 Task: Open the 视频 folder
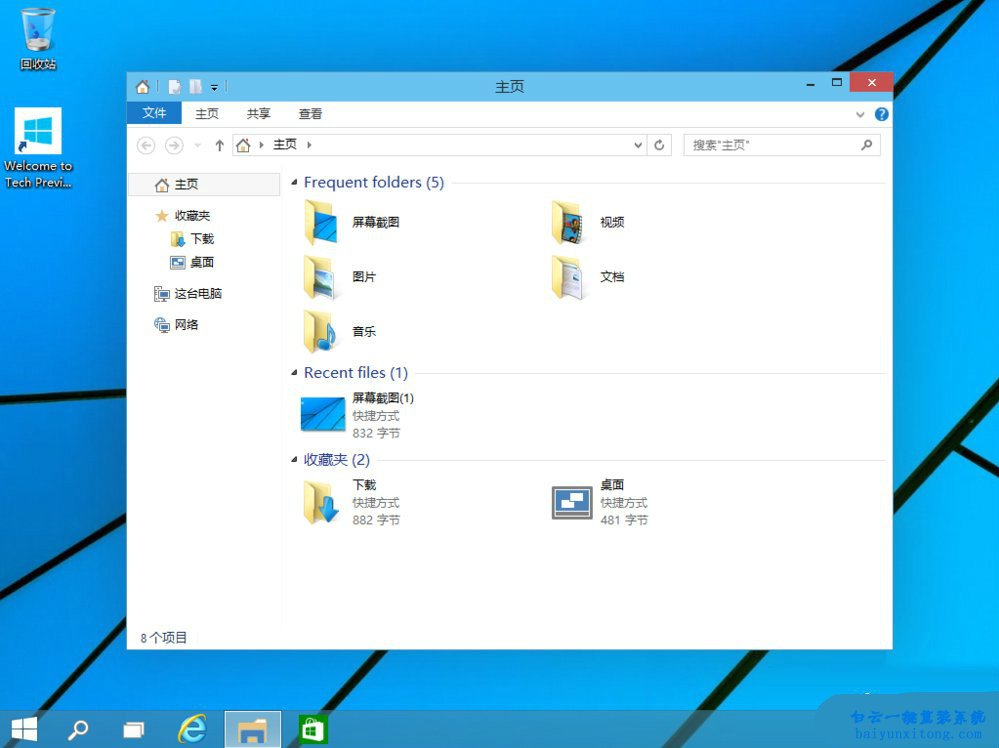click(x=610, y=222)
